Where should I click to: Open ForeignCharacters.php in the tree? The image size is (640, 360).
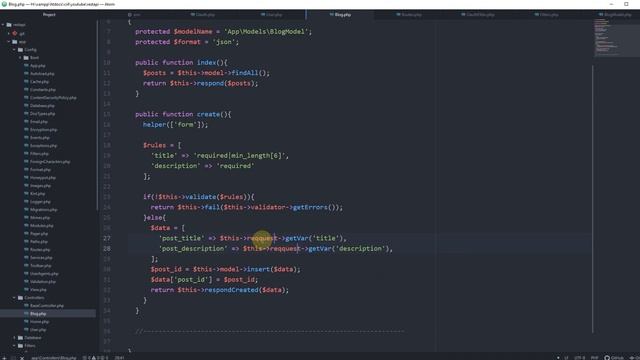tap(50, 162)
